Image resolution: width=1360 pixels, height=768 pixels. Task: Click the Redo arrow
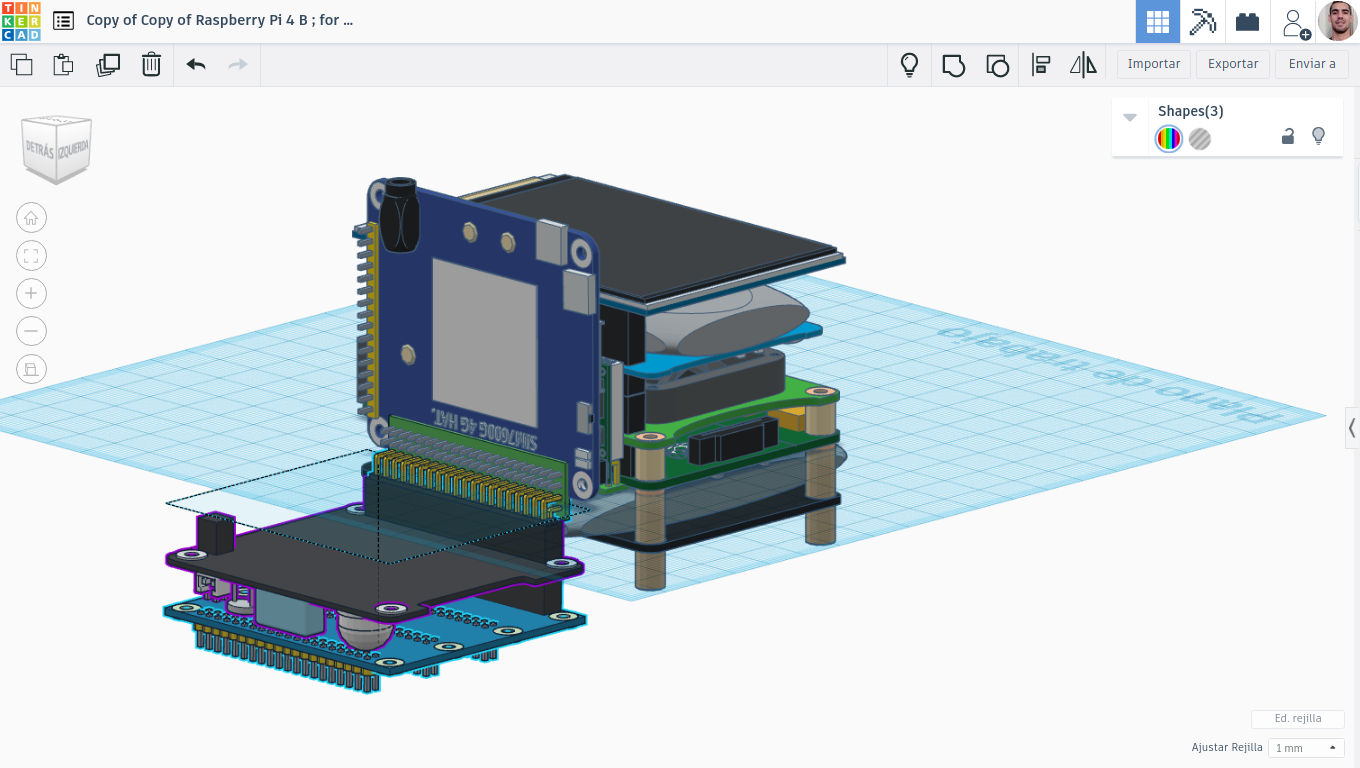[238, 65]
